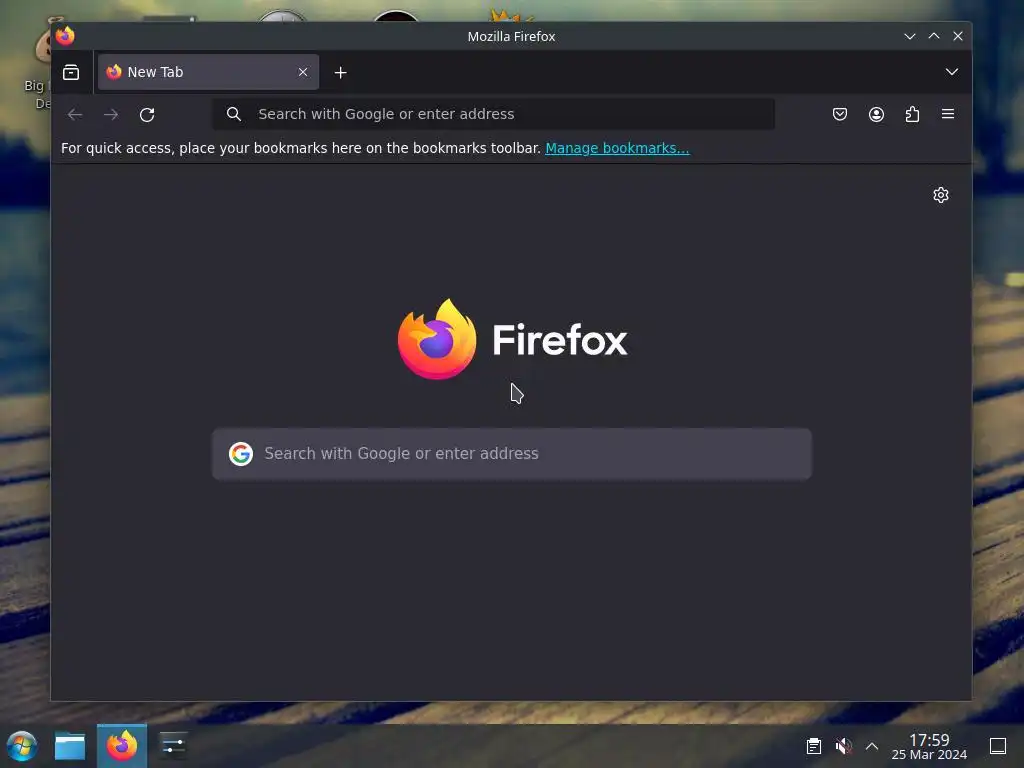Screen dimensions: 1024x768
Task: Close the New Tab tab
Action: pos(303,72)
